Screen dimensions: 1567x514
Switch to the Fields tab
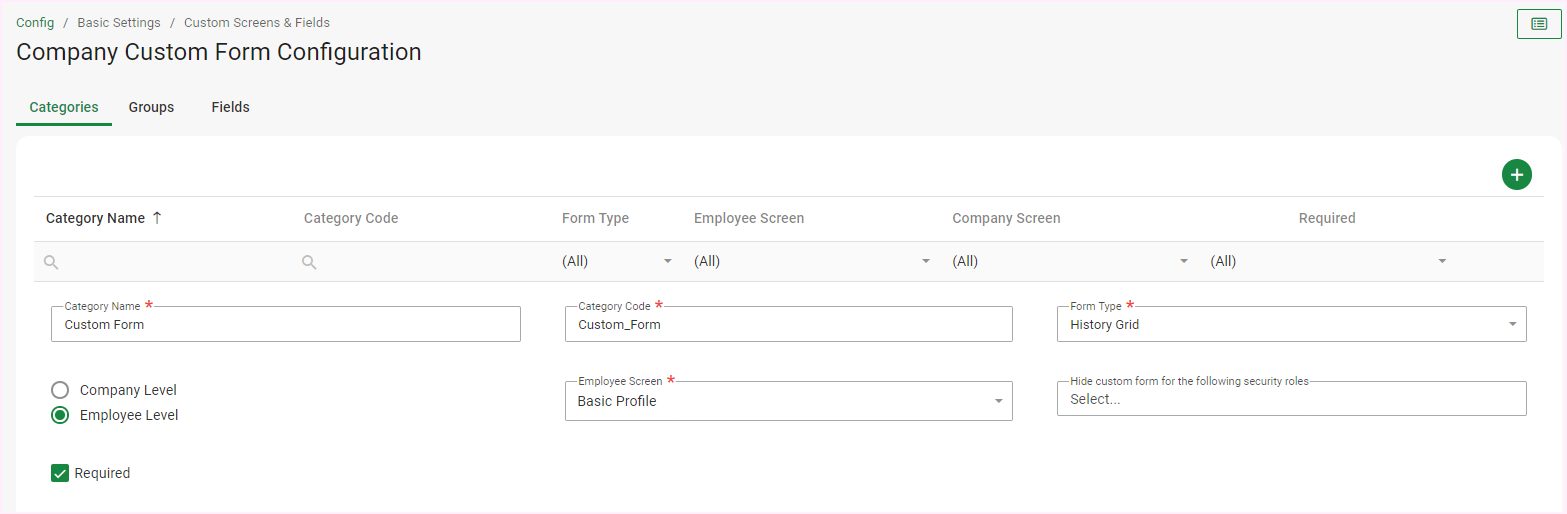click(230, 107)
